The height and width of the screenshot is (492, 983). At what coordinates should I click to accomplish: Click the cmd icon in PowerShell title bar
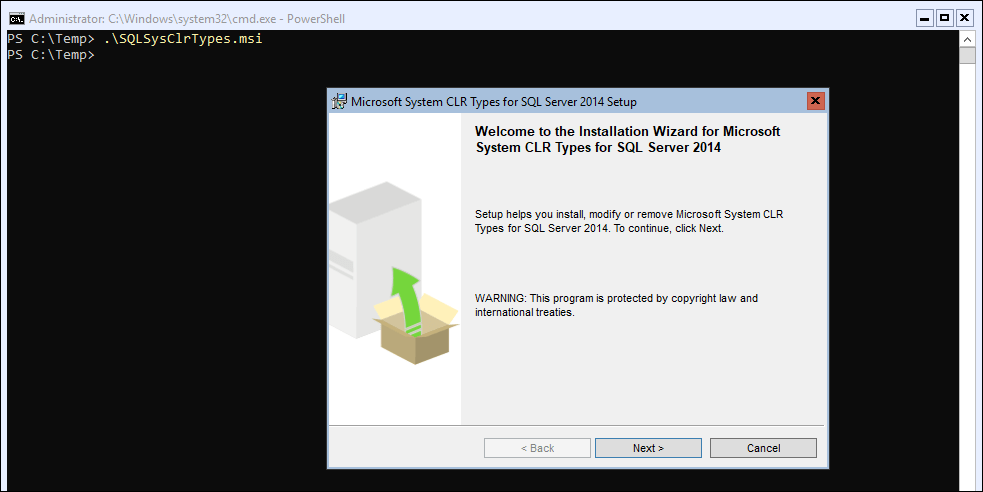tap(16, 18)
